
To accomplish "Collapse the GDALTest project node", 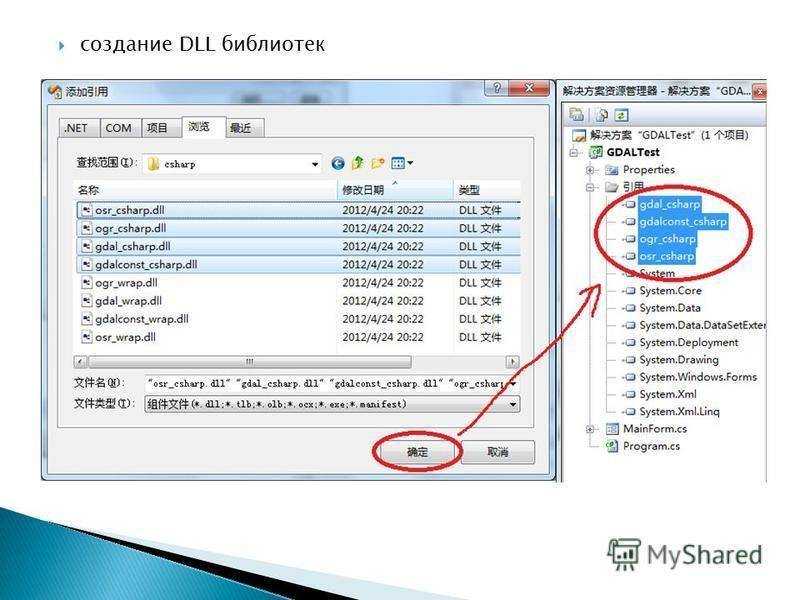I will (x=575, y=153).
